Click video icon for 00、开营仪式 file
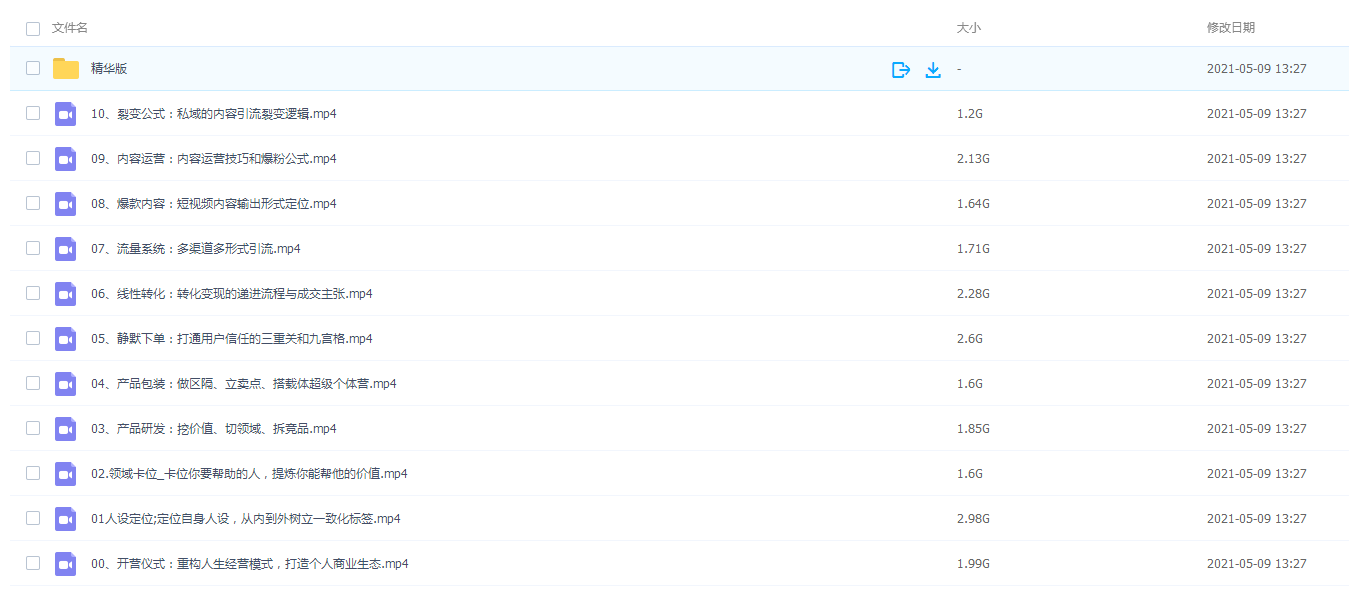This screenshot has width=1349, height=594. pyautogui.click(x=66, y=564)
